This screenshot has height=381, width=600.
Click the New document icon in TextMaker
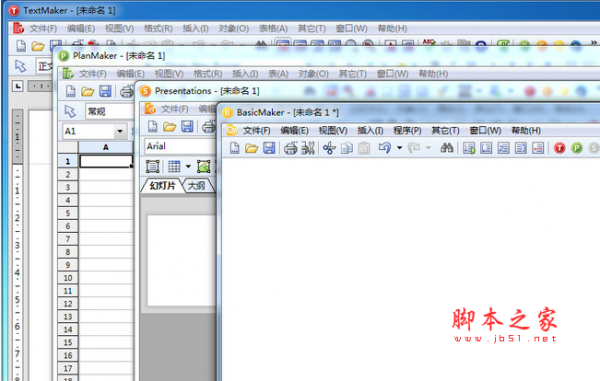coord(21,46)
